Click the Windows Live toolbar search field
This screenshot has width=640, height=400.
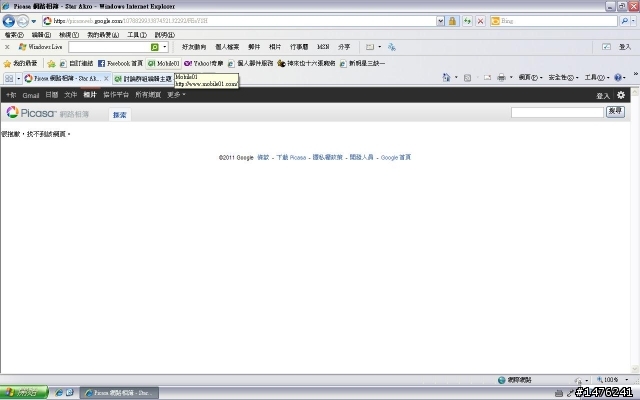[109, 47]
